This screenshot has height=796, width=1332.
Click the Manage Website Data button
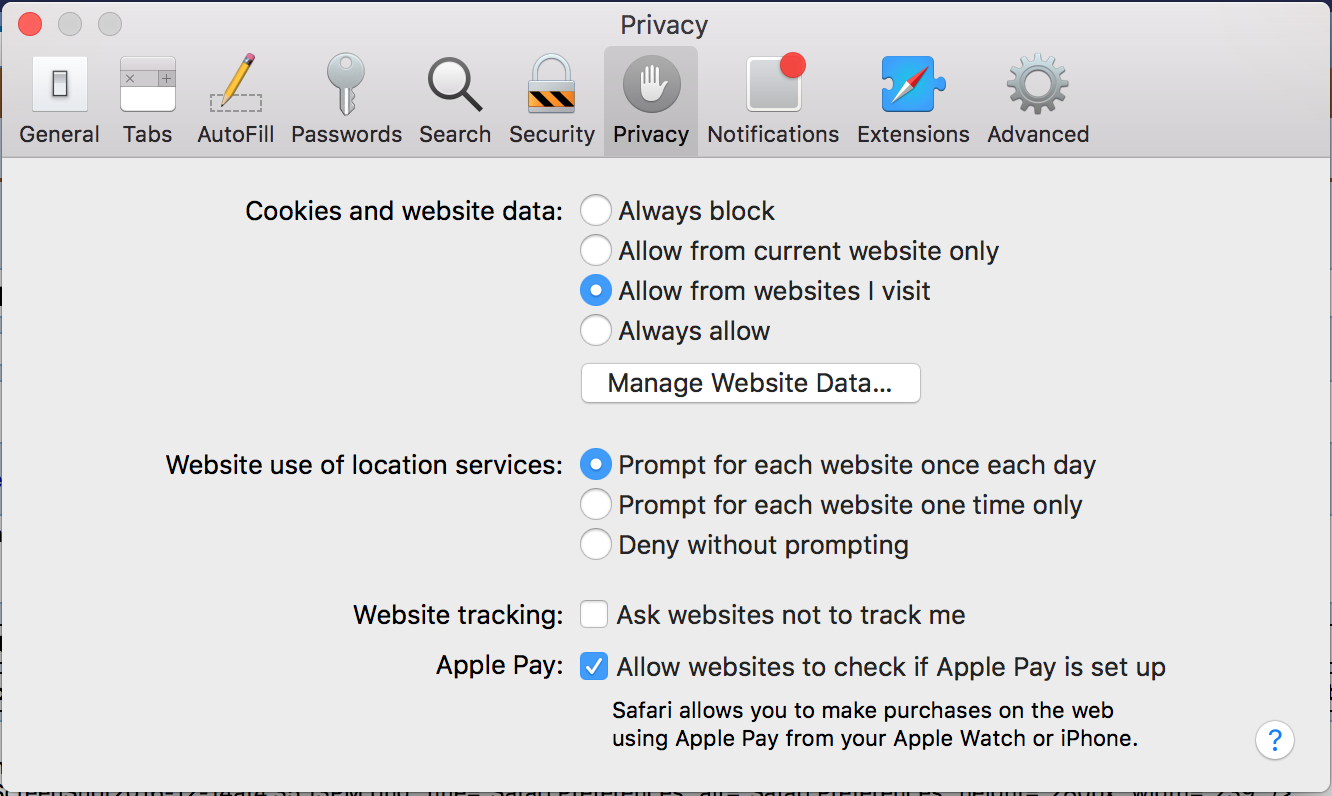click(x=750, y=383)
